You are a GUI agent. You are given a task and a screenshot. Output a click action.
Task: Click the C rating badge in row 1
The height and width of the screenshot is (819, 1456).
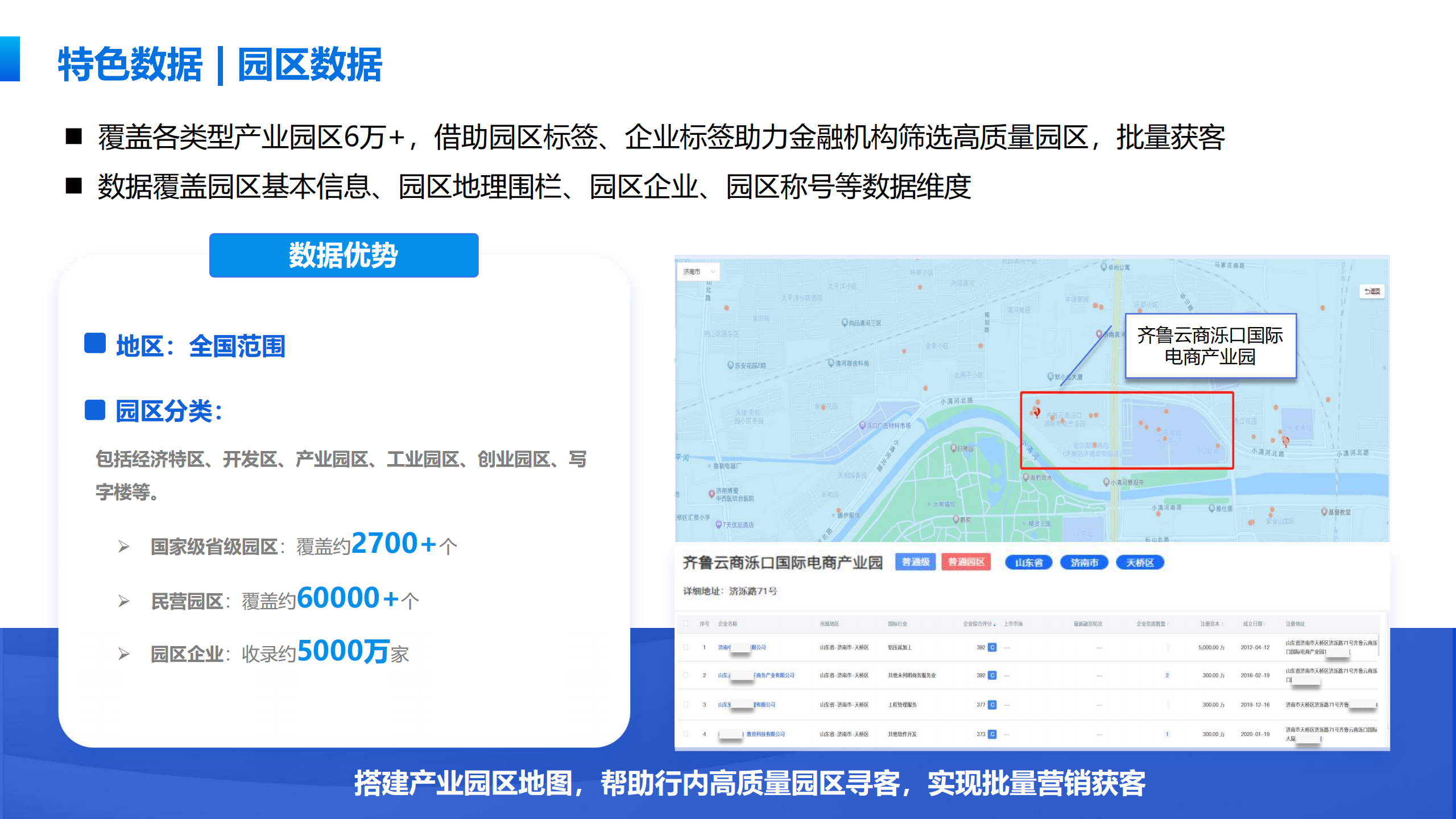[x=992, y=647]
